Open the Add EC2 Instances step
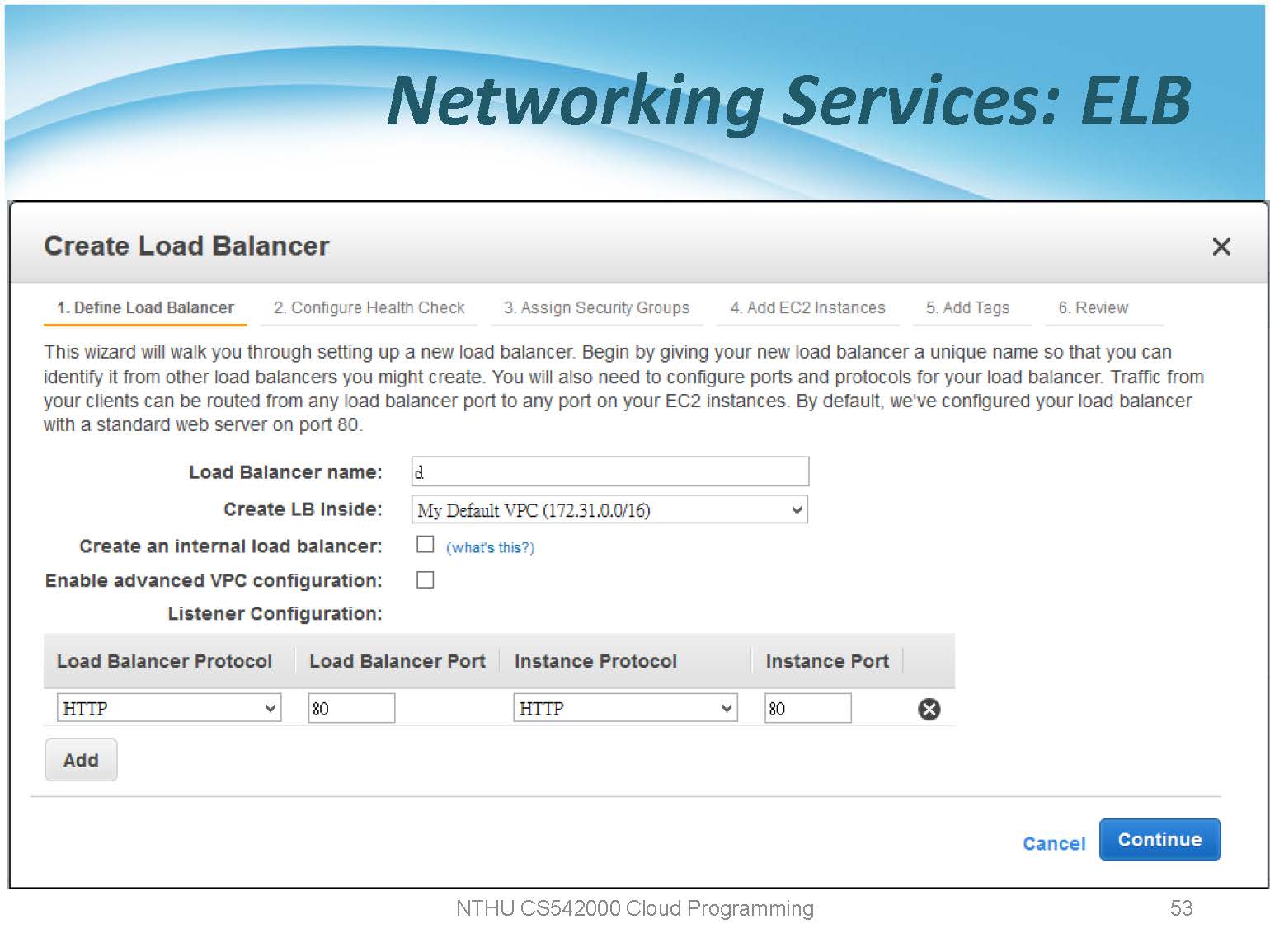Screen dimensions: 1270x952 tap(807, 308)
